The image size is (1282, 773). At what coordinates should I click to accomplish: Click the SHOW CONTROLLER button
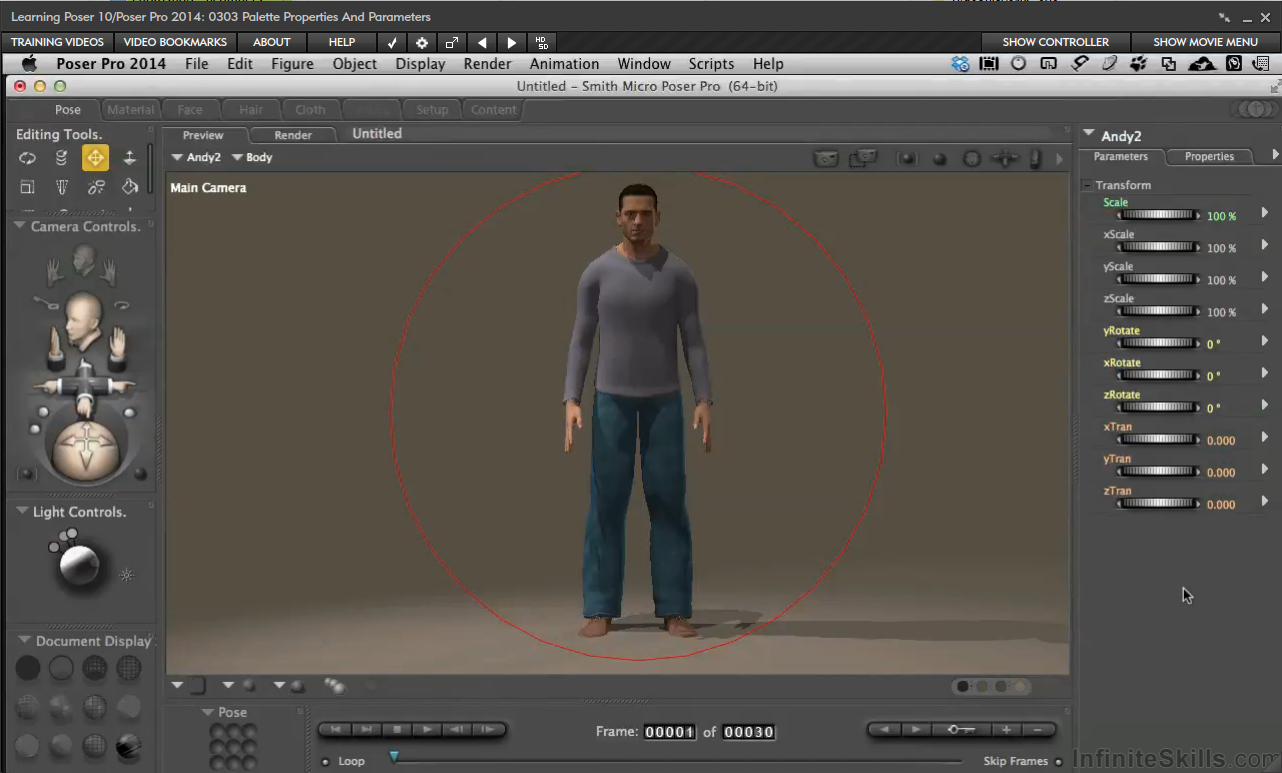click(x=1055, y=42)
